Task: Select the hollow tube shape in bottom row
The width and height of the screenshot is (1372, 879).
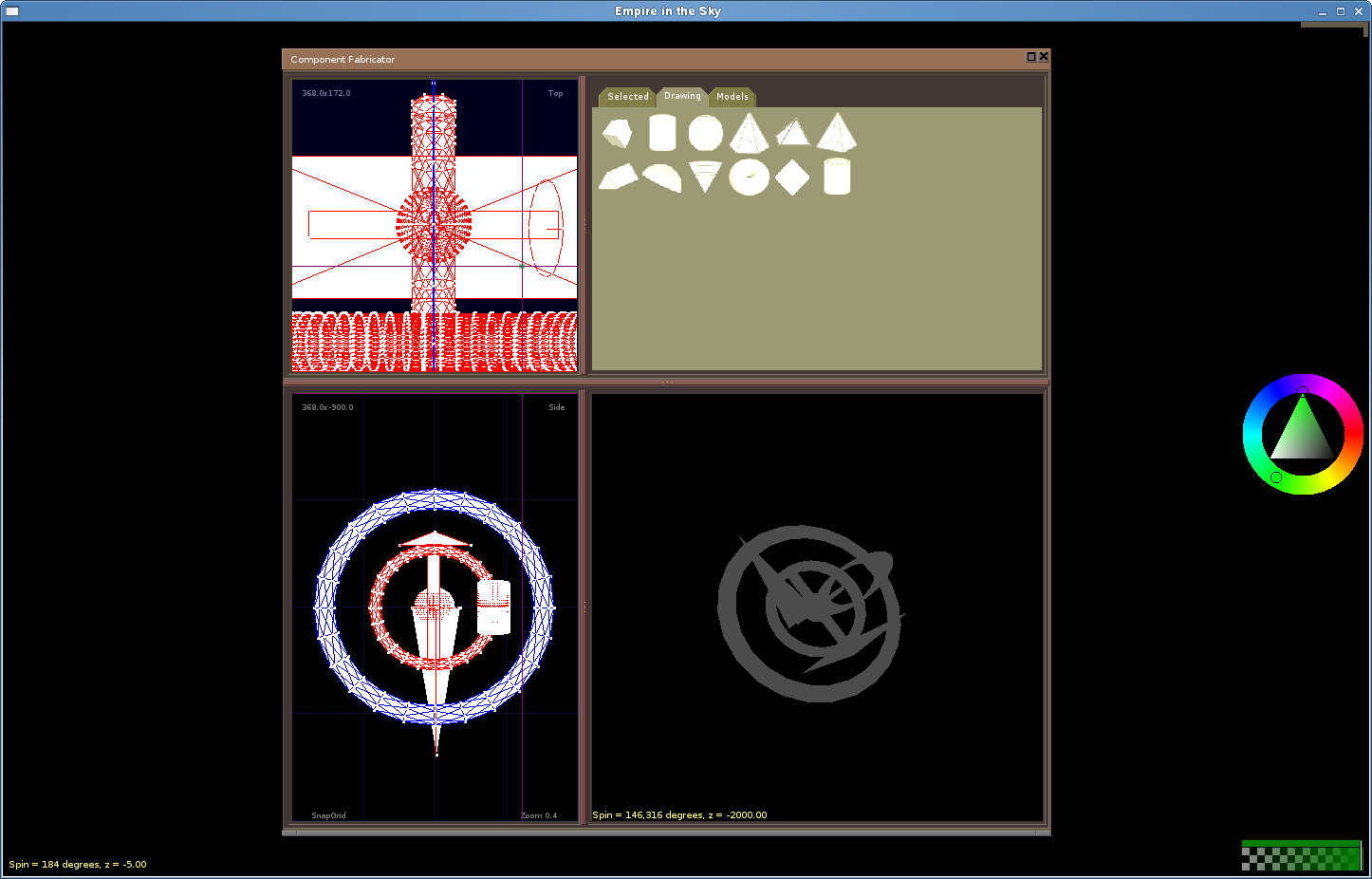Action: point(837,177)
